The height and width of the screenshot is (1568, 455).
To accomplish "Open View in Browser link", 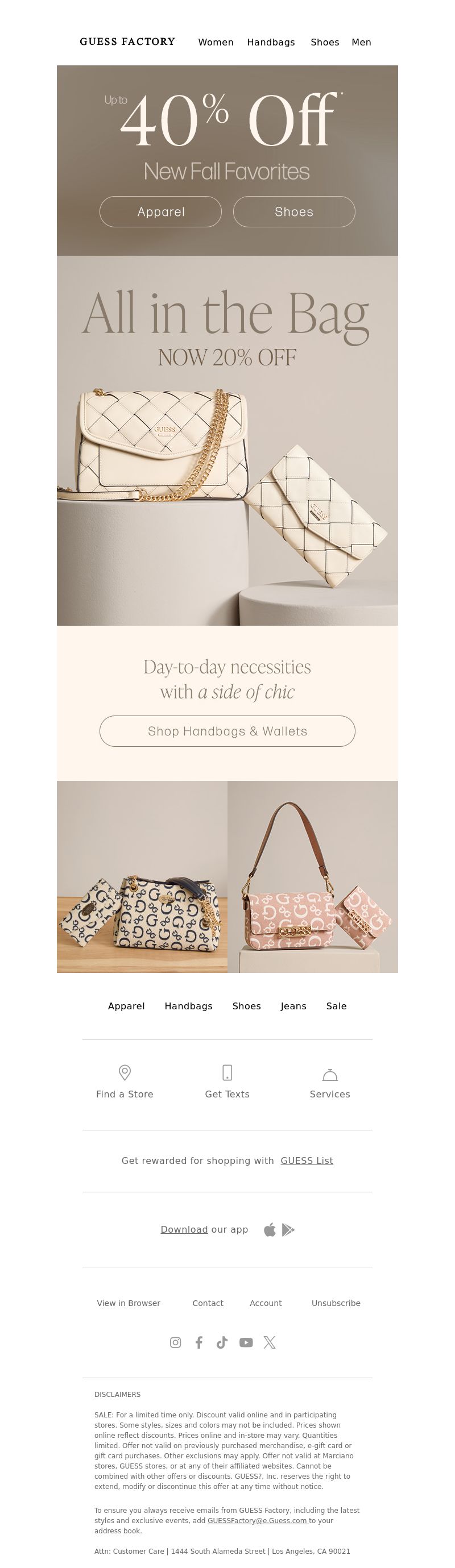I will [129, 1303].
